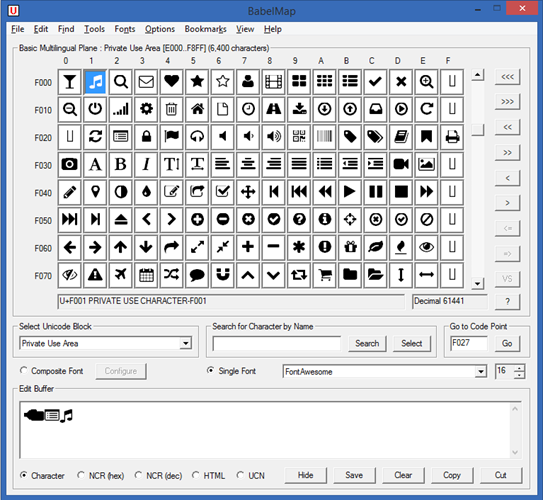Clear the edit buffer
This screenshot has height=500, width=543.
point(403,475)
